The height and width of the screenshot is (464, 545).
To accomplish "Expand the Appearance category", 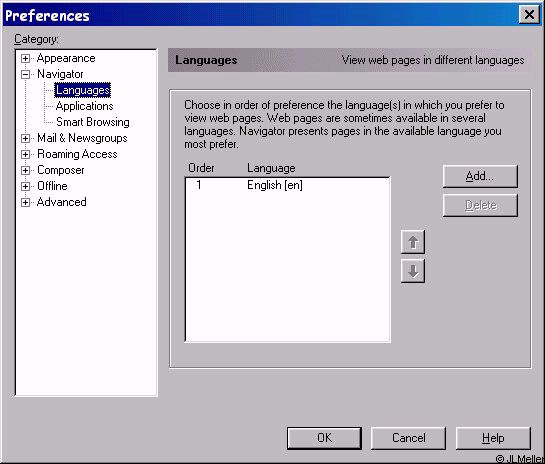I will [25, 58].
